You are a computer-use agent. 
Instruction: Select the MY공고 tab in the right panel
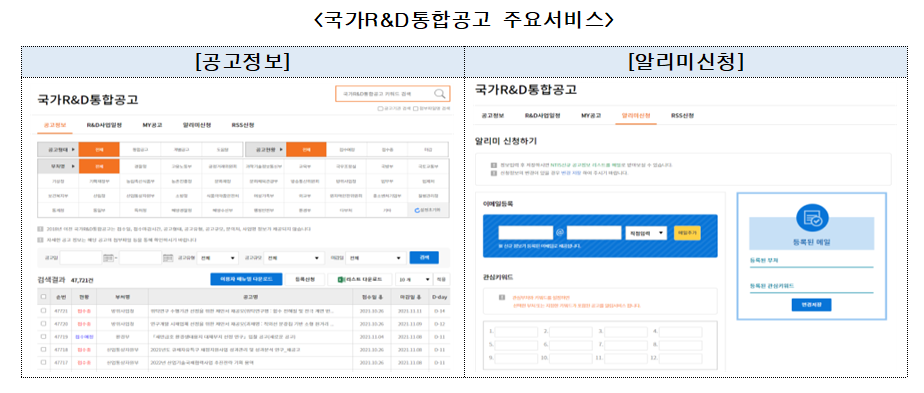click(x=591, y=115)
